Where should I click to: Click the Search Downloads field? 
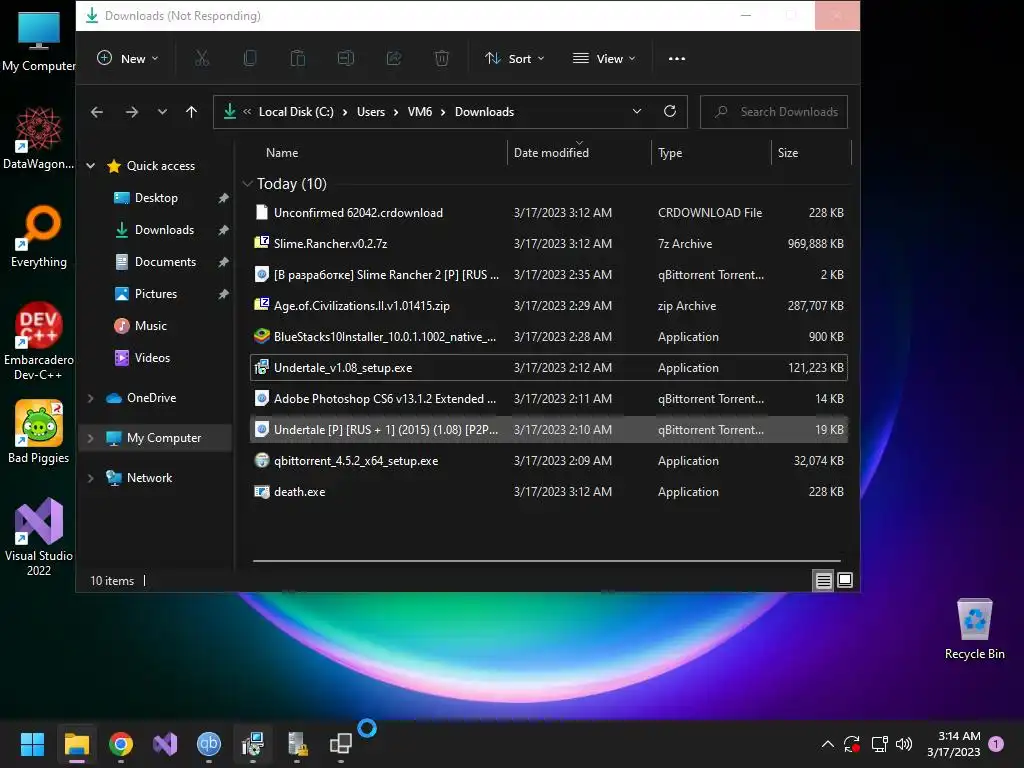(x=774, y=112)
